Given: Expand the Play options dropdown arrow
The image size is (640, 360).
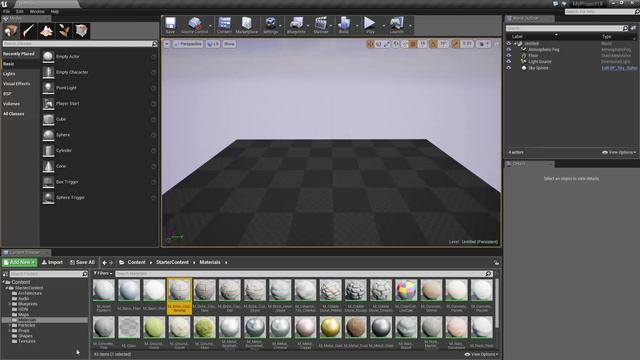Looking at the screenshot, I should pyautogui.click(x=383, y=26).
